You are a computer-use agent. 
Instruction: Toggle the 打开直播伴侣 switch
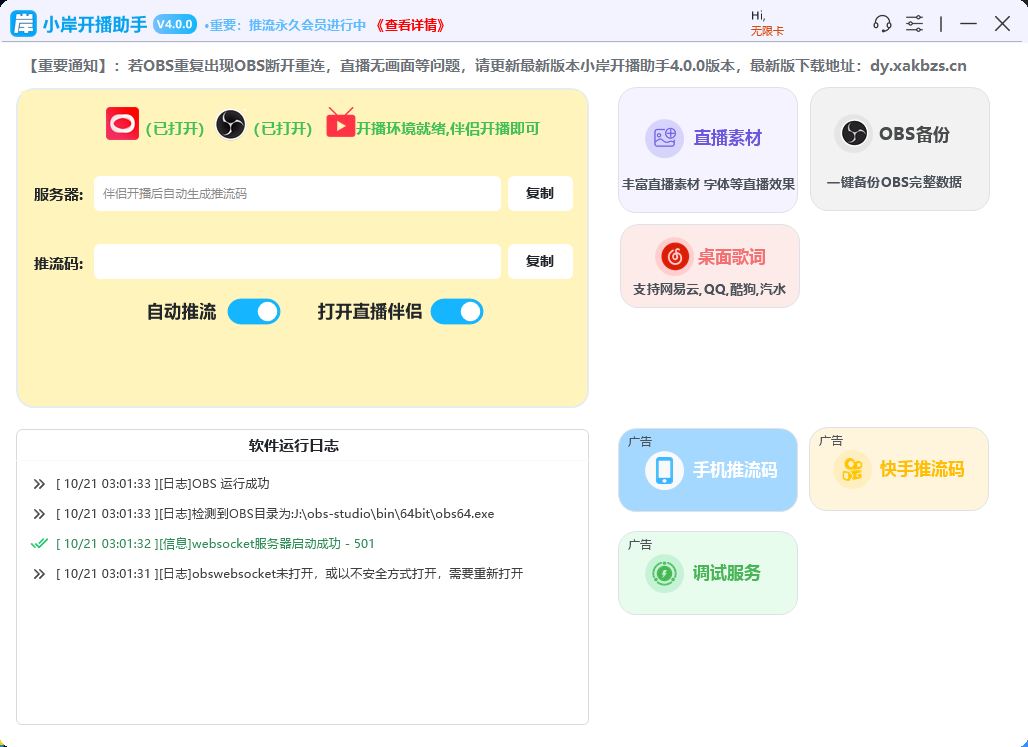[x=457, y=312]
